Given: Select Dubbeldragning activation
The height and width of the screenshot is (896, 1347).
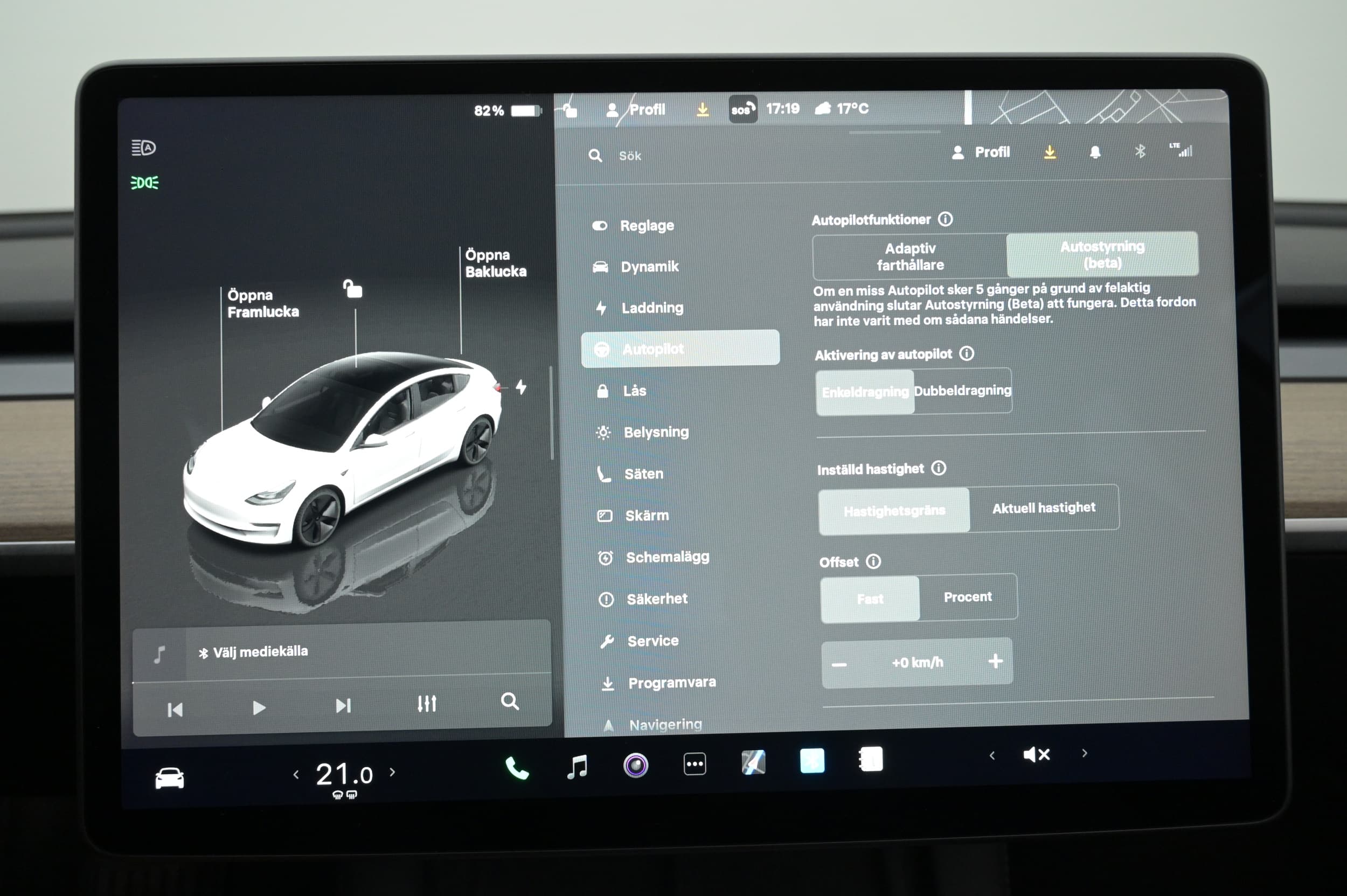Looking at the screenshot, I should 962,390.
